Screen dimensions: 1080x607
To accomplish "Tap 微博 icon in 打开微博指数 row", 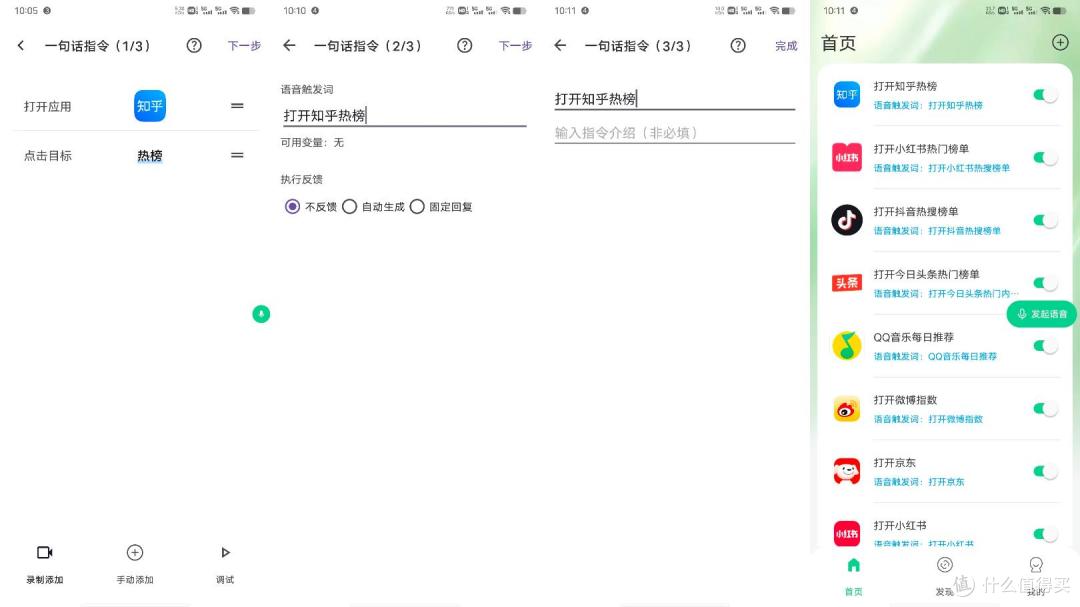I will click(x=847, y=409).
